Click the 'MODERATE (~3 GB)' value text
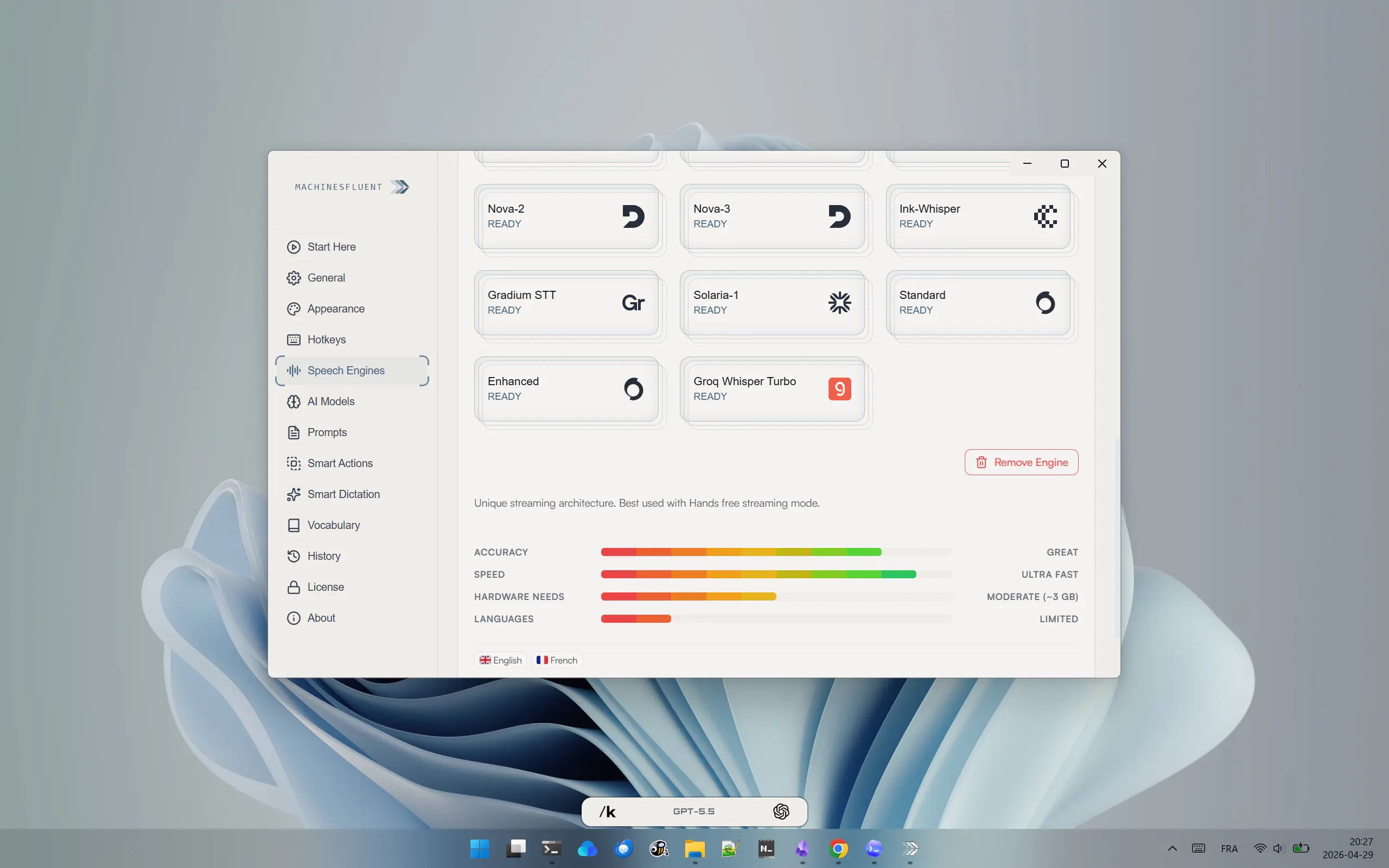The height and width of the screenshot is (868, 1389). point(1032,597)
